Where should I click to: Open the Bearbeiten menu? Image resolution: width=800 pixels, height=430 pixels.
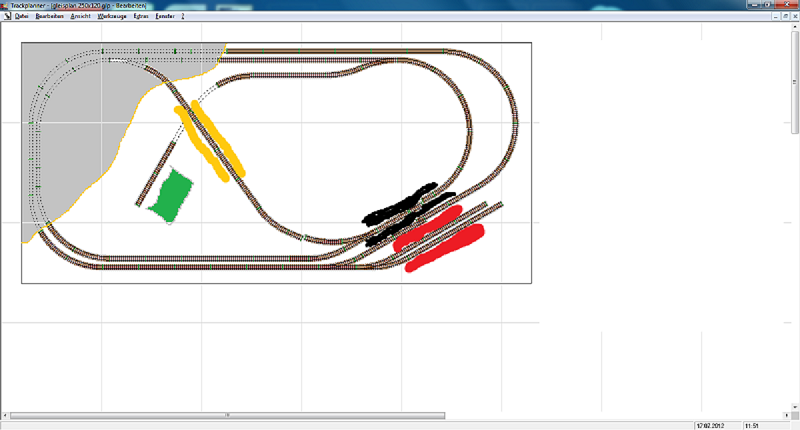click(x=50, y=16)
